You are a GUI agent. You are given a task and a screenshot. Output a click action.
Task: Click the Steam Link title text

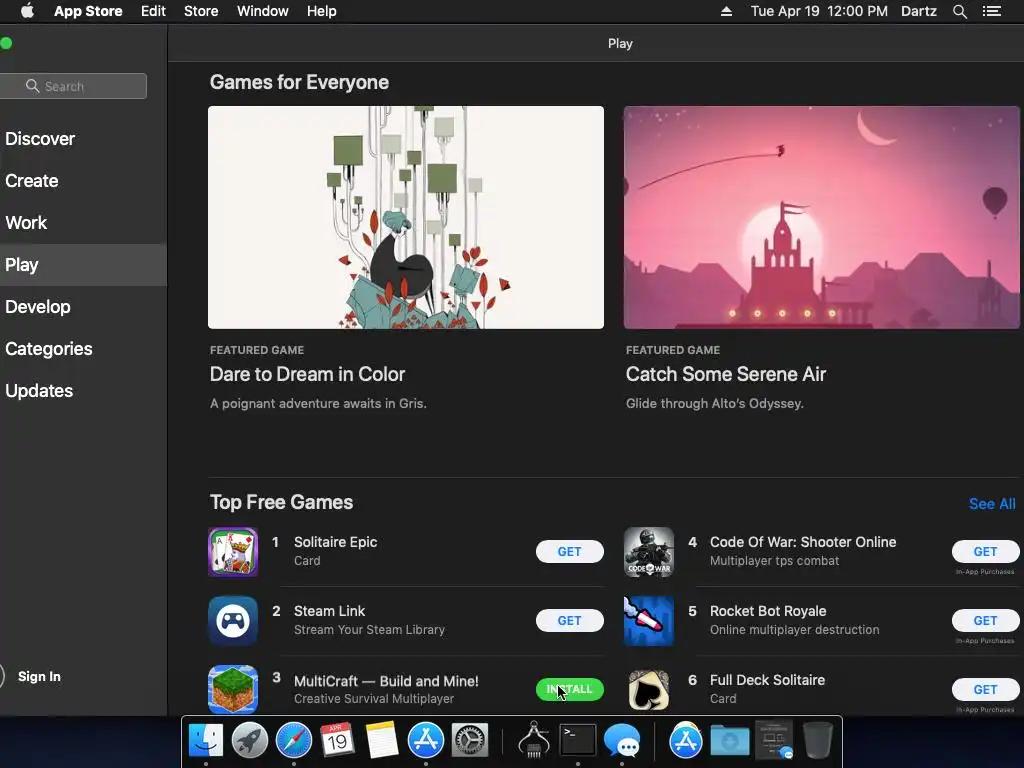tap(329, 611)
